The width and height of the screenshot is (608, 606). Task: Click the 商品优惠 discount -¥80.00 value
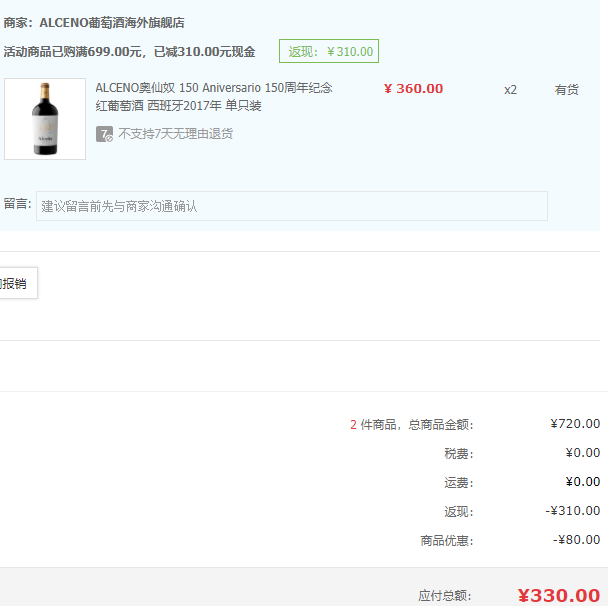point(577,540)
